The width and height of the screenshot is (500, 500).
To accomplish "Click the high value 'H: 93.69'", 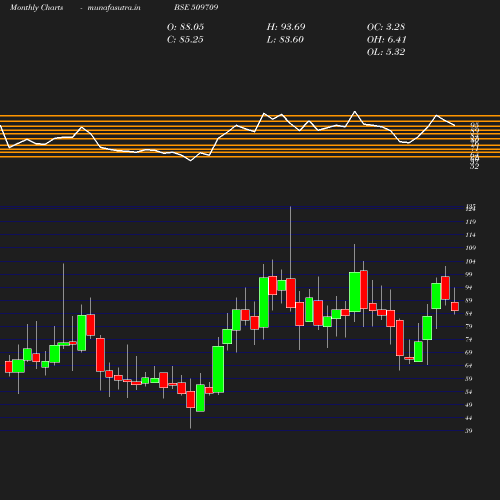I will 286,27.
